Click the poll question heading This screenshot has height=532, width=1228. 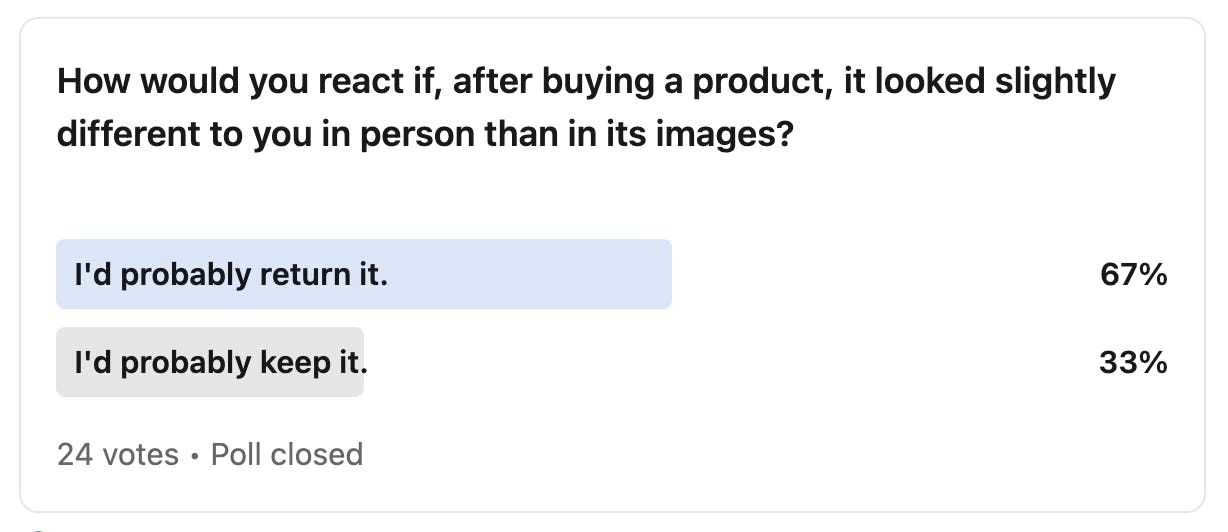586,107
